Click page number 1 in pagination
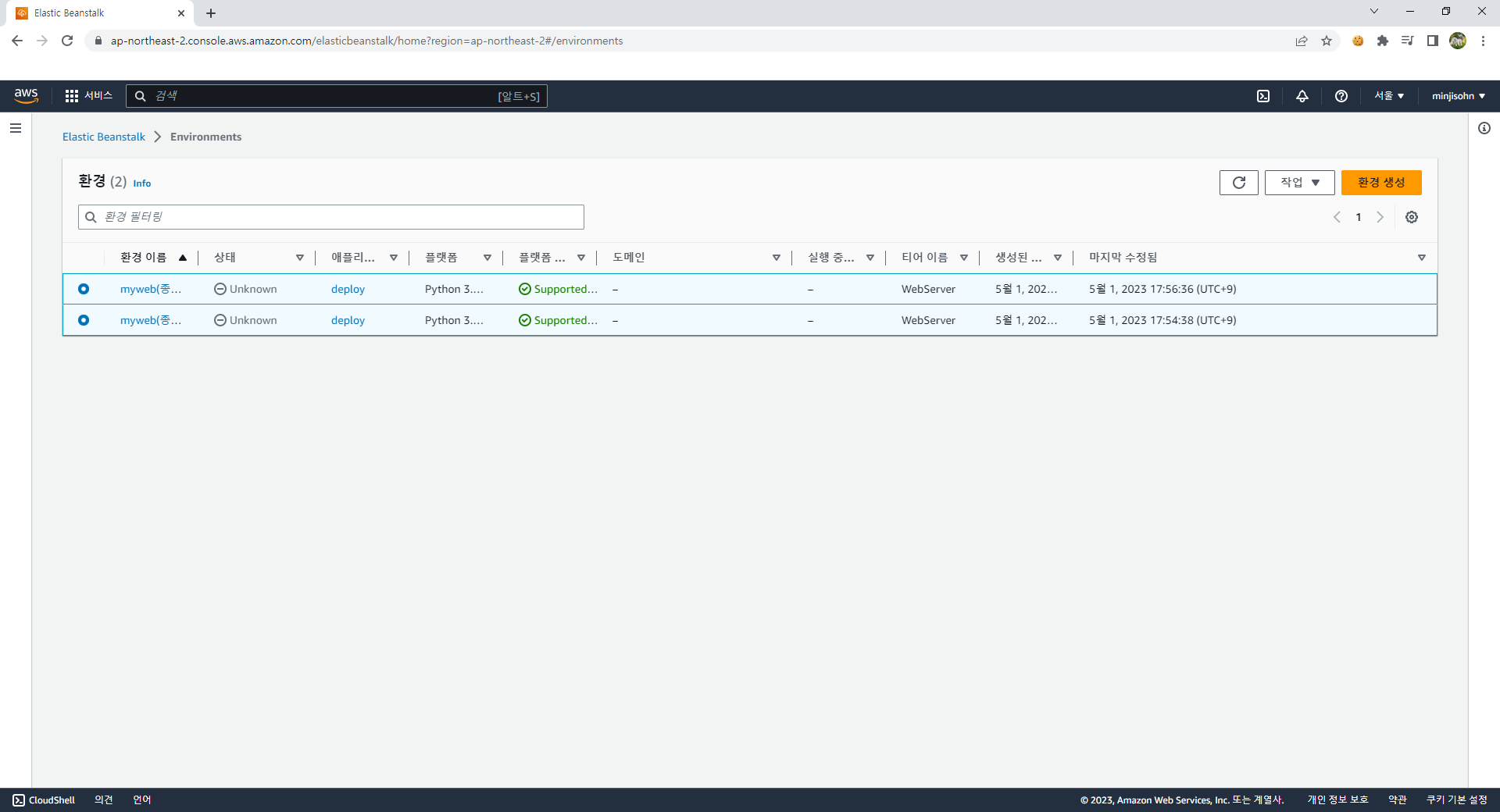Screen dimensions: 1500x812 point(1359,217)
